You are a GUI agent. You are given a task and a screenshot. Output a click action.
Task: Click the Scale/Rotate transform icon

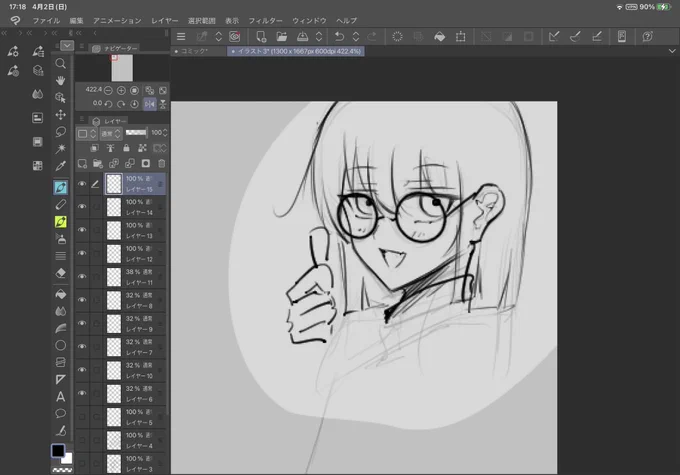[x=461, y=37]
